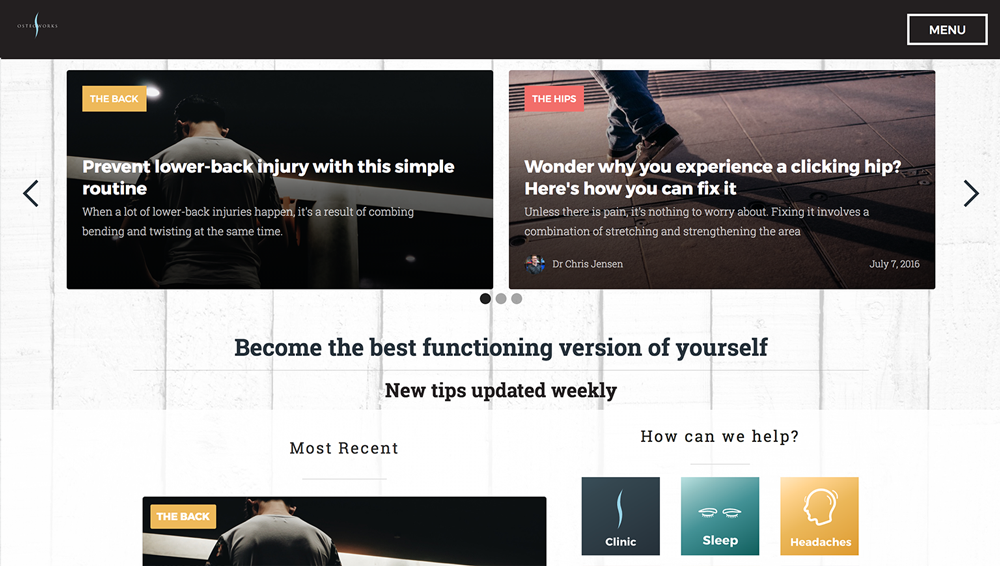
Task: Open the Sleep help tile
Action: 720,516
